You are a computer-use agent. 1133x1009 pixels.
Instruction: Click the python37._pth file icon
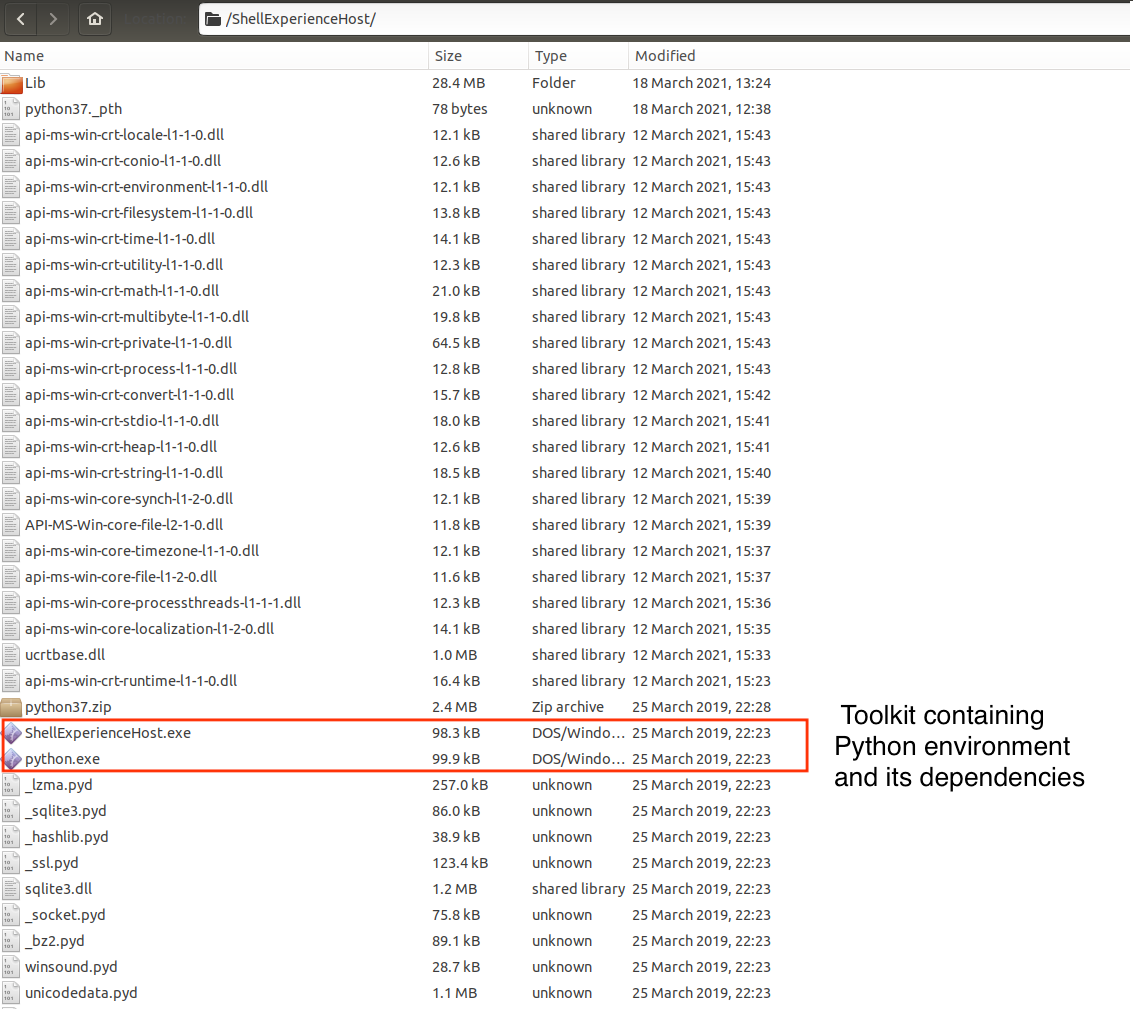tap(11, 109)
